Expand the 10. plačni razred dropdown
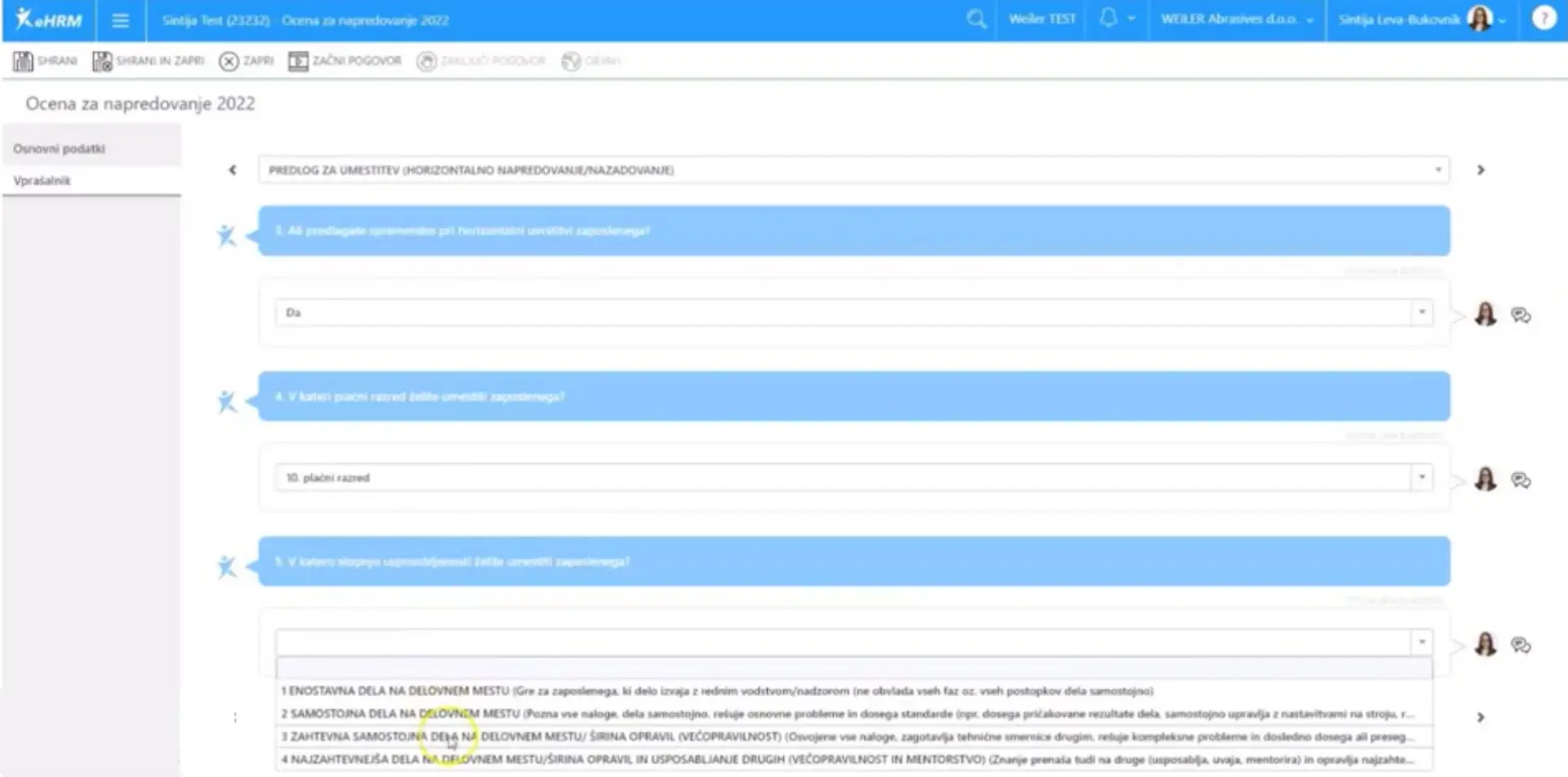1568x777 pixels. [x=1421, y=478]
